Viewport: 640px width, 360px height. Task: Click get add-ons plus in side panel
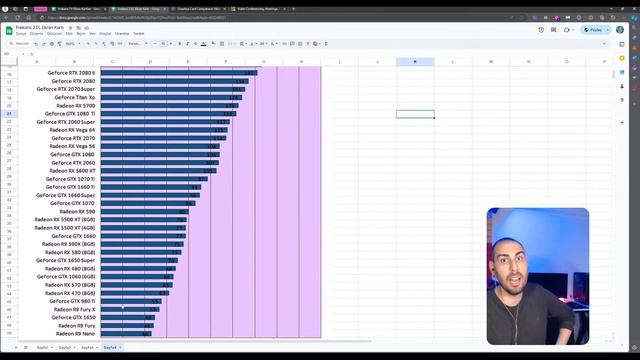coord(622,122)
